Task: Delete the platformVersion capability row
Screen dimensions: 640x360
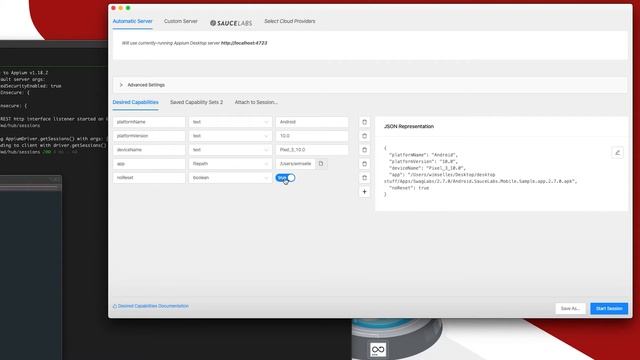Action: click(x=364, y=136)
